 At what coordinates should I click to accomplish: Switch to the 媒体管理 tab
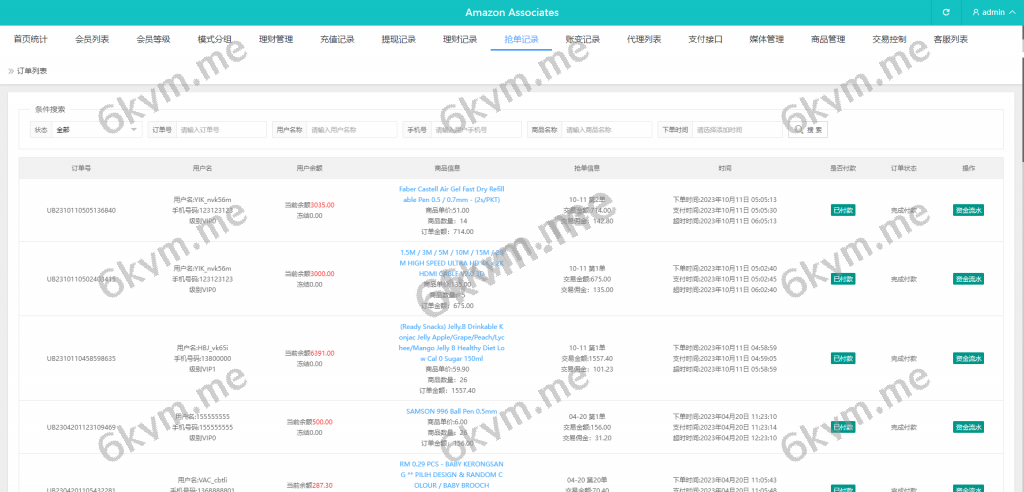pyautogui.click(x=767, y=39)
